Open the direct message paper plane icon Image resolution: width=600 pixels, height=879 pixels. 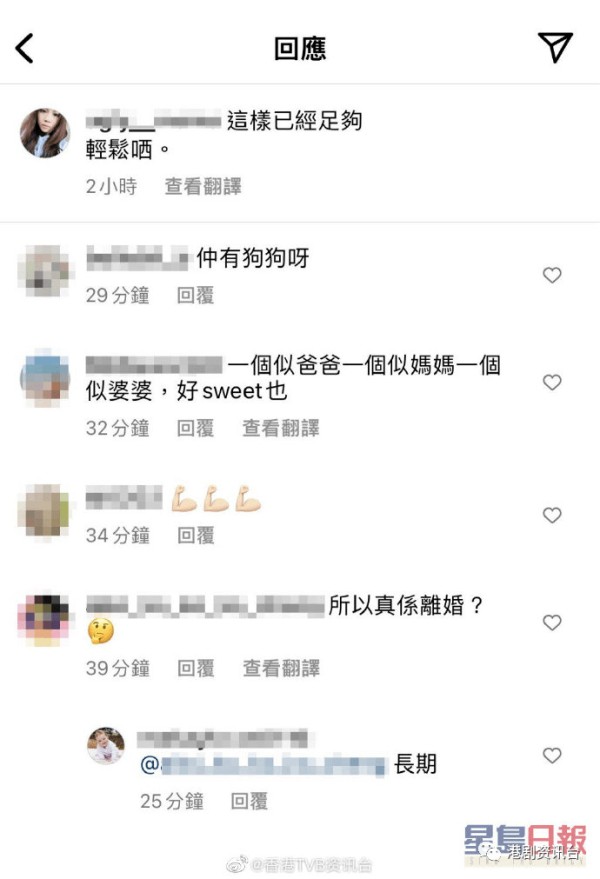[x=555, y=47]
